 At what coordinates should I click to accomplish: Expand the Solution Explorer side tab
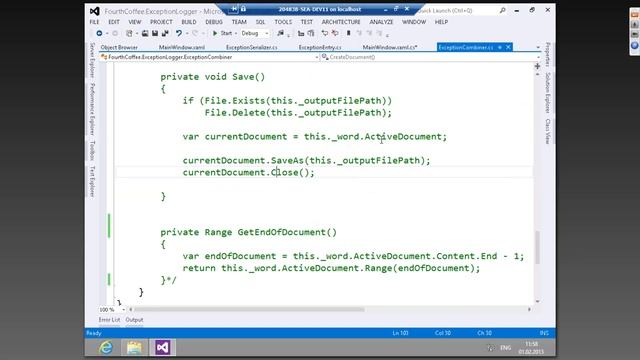pyautogui.click(x=548, y=93)
